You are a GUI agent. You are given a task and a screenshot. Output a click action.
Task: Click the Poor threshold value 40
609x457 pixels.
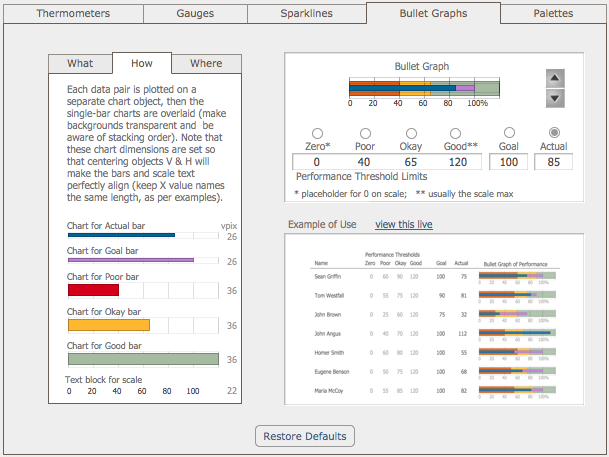[364, 162]
